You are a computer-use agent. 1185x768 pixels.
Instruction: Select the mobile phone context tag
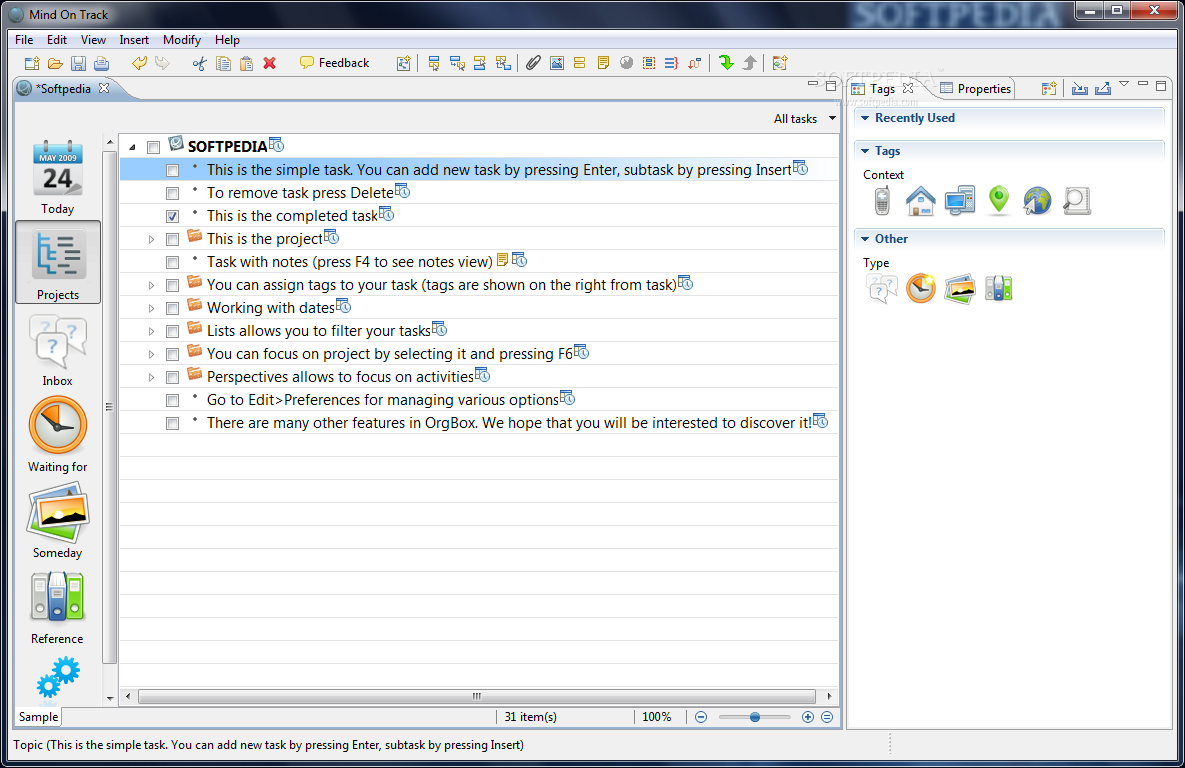click(x=882, y=201)
